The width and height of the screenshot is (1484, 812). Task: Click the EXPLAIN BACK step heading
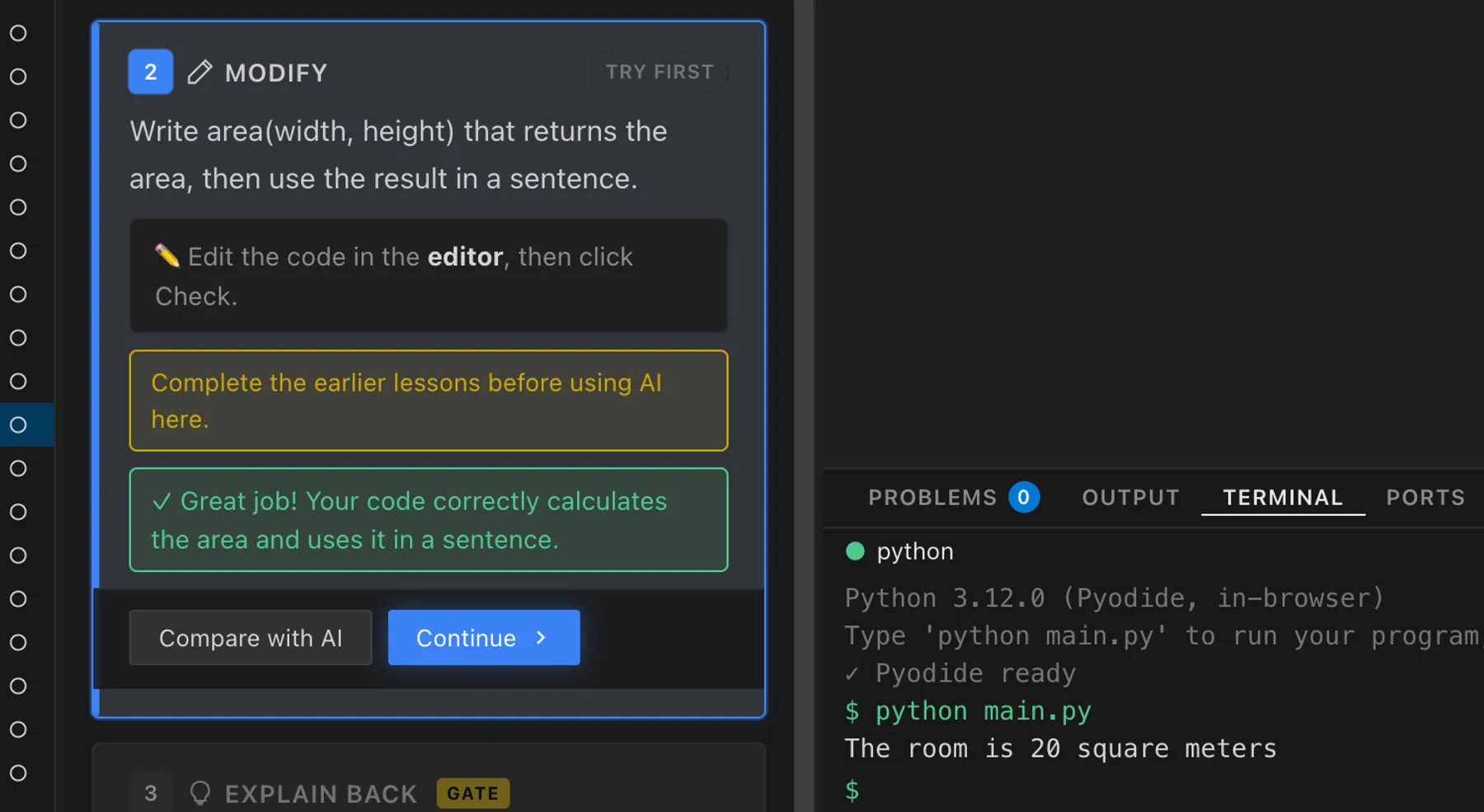tap(321, 794)
